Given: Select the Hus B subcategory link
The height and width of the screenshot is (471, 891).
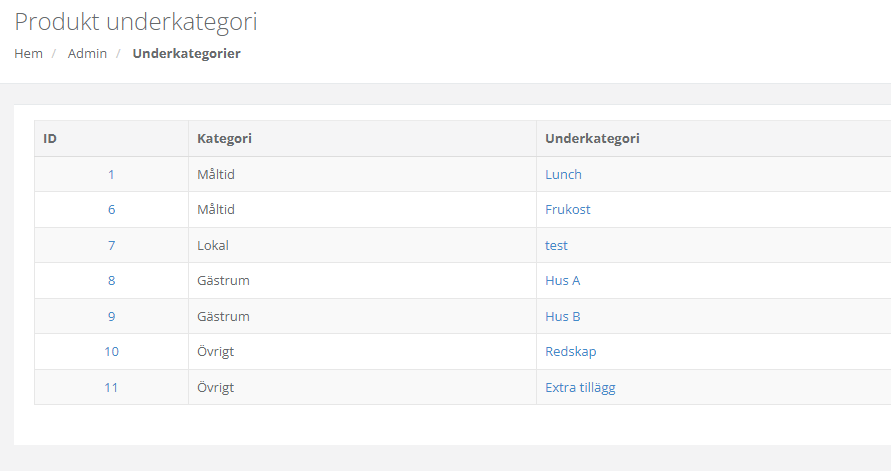Looking at the screenshot, I should [x=562, y=317].
